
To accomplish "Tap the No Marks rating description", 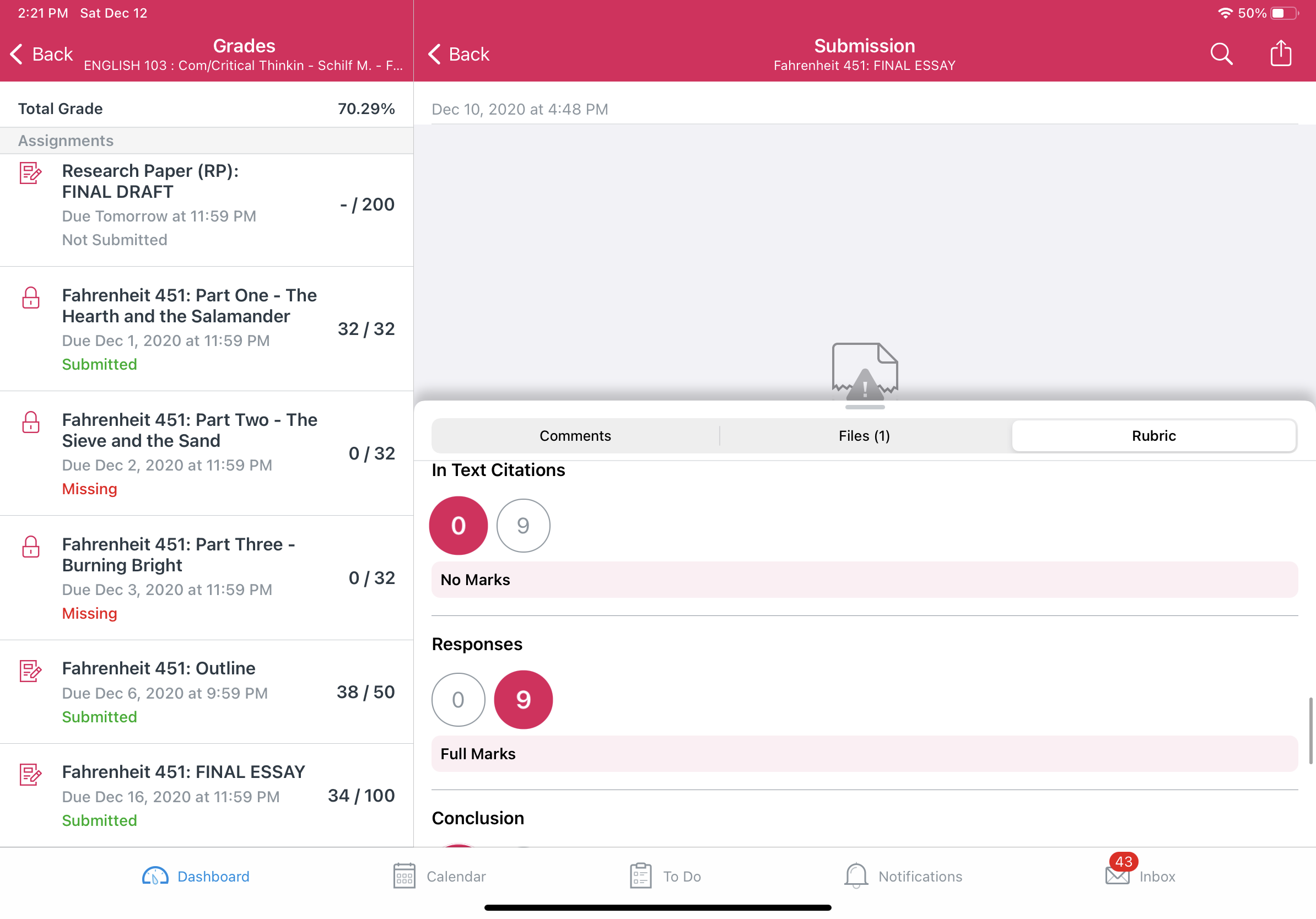I will point(864,579).
